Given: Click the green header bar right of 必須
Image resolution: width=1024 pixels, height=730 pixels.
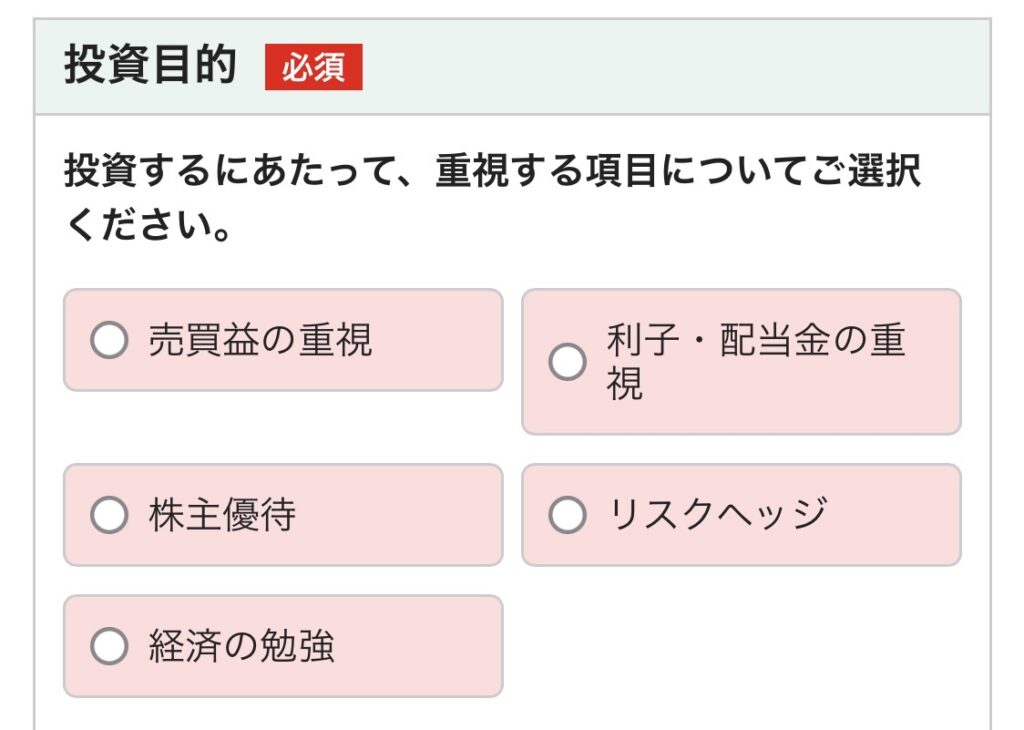Looking at the screenshot, I should [x=670, y=67].
